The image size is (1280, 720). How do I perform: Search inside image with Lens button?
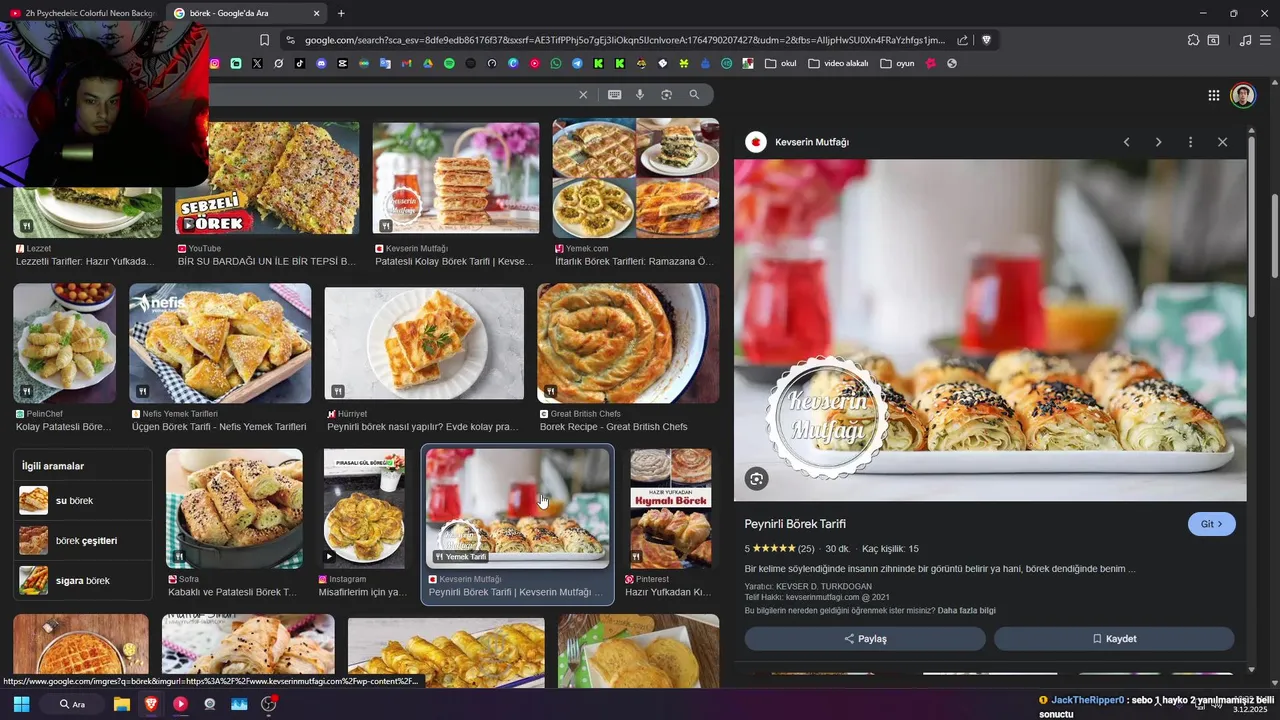(x=756, y=479)
